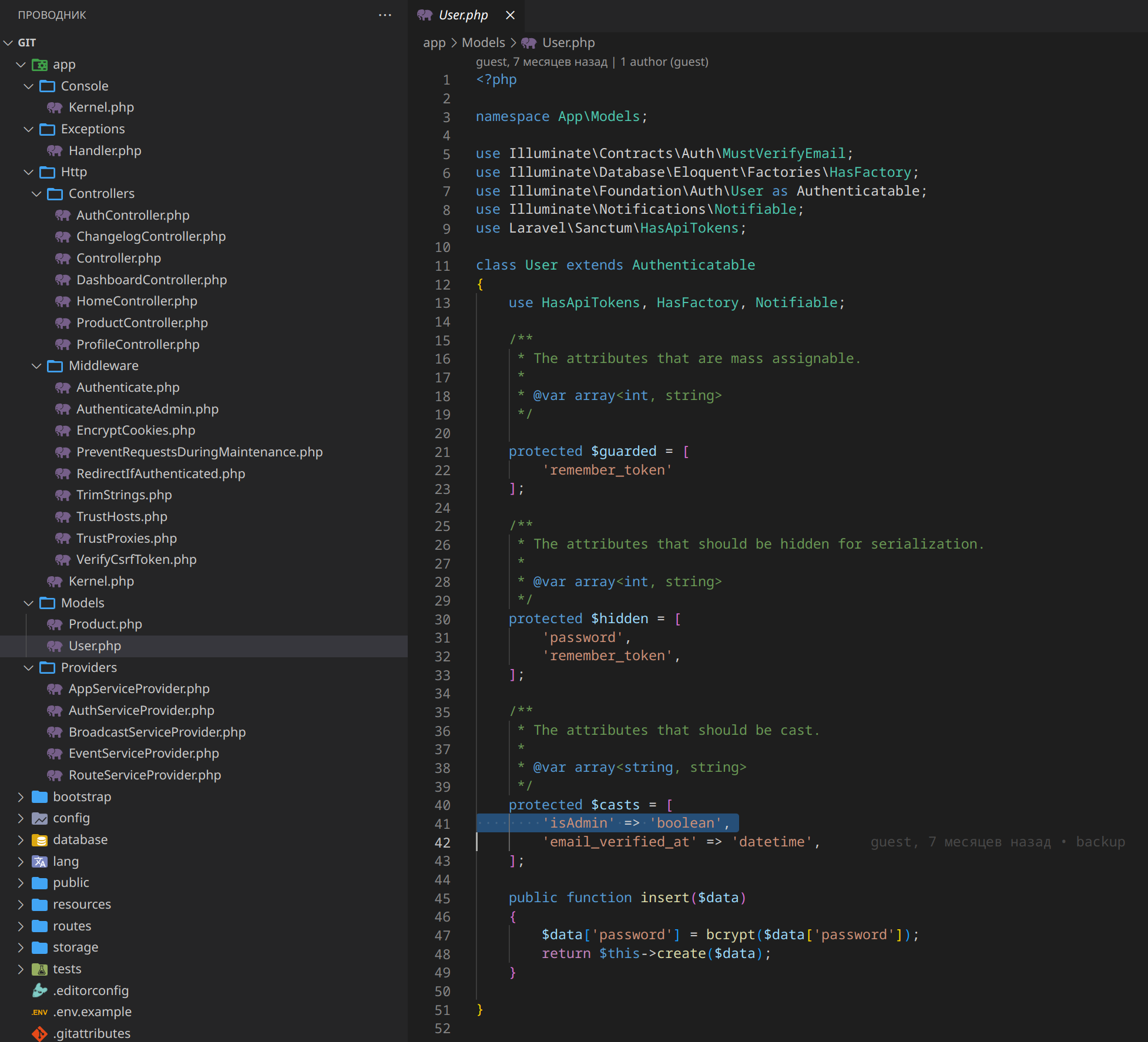Expand the database folder chevron
Image resolution: width=1148 pixels, height=1042 pixels.
21,840
